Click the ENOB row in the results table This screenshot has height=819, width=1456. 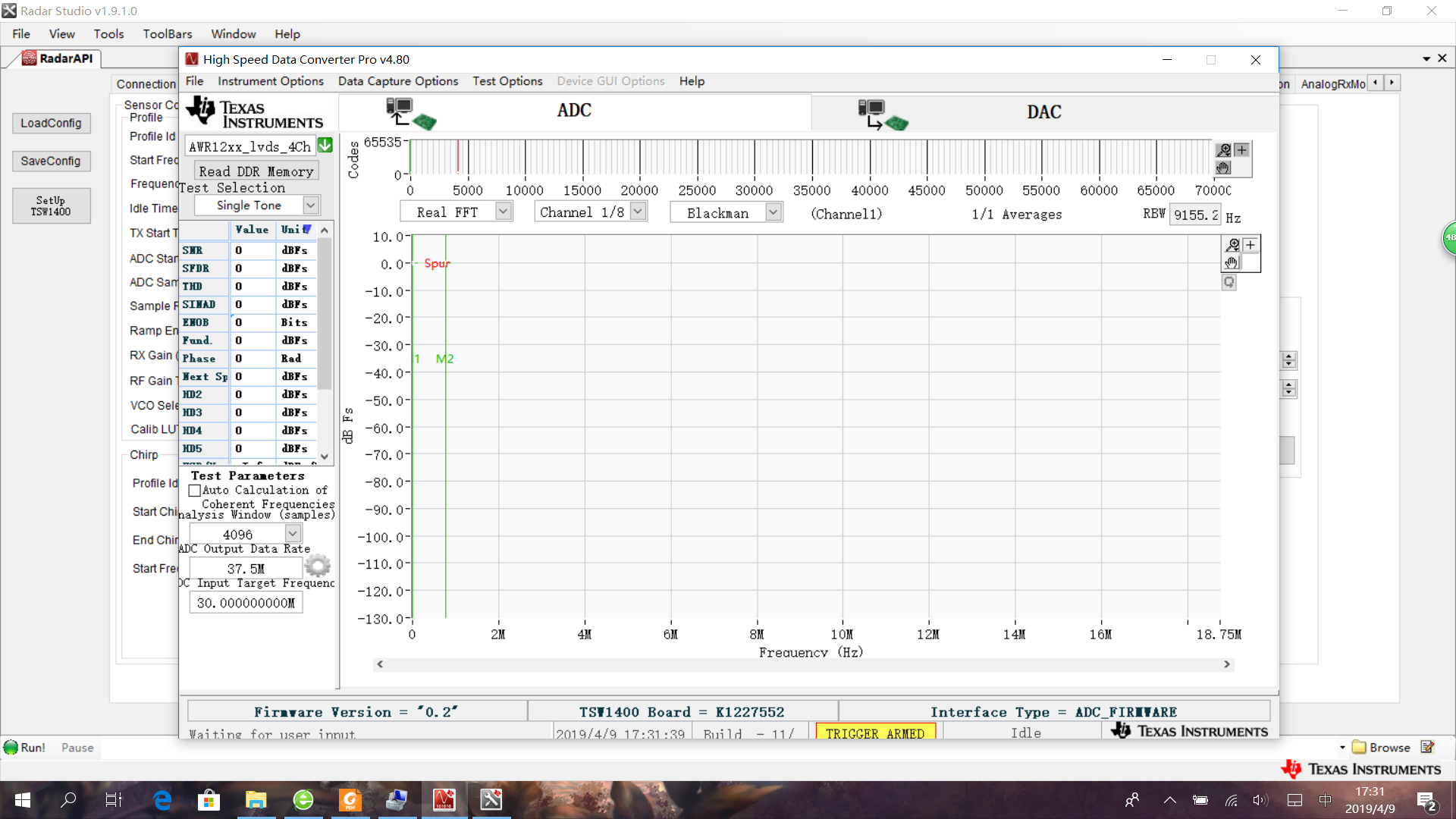tap(249, 322)
